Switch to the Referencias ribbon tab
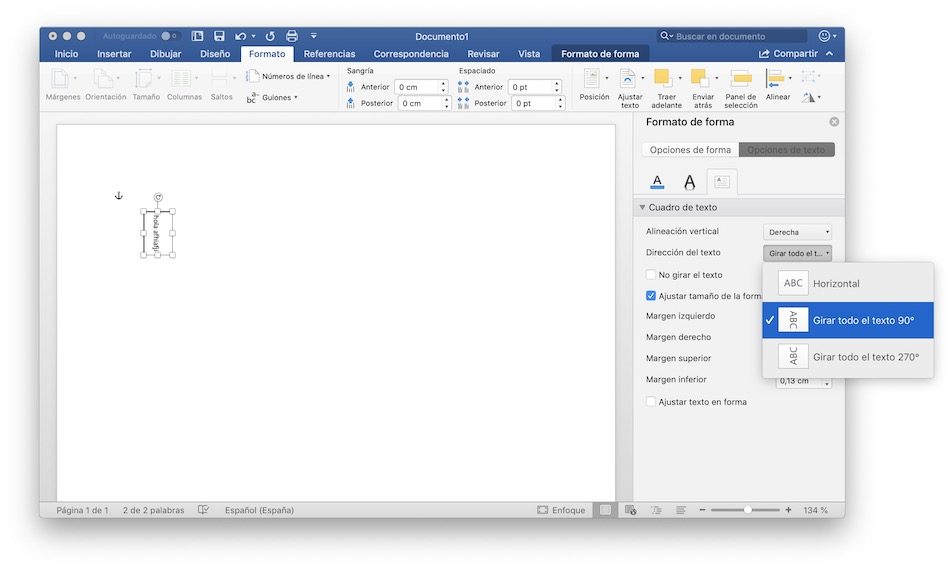 coord(329,54)
